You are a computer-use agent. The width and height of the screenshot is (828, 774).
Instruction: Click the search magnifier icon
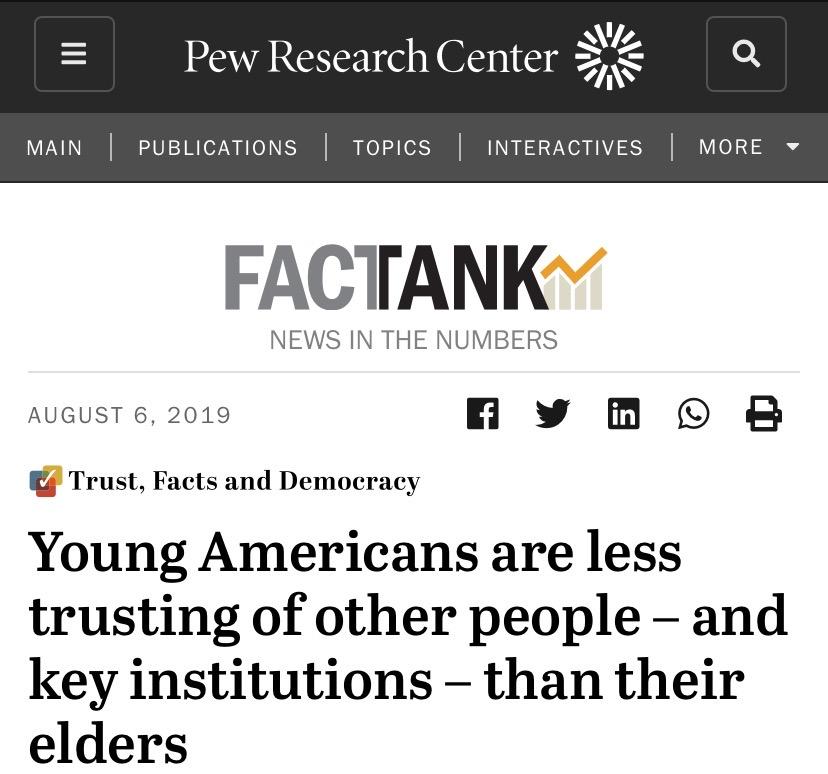pyautogui.click(x=746, y=54)
